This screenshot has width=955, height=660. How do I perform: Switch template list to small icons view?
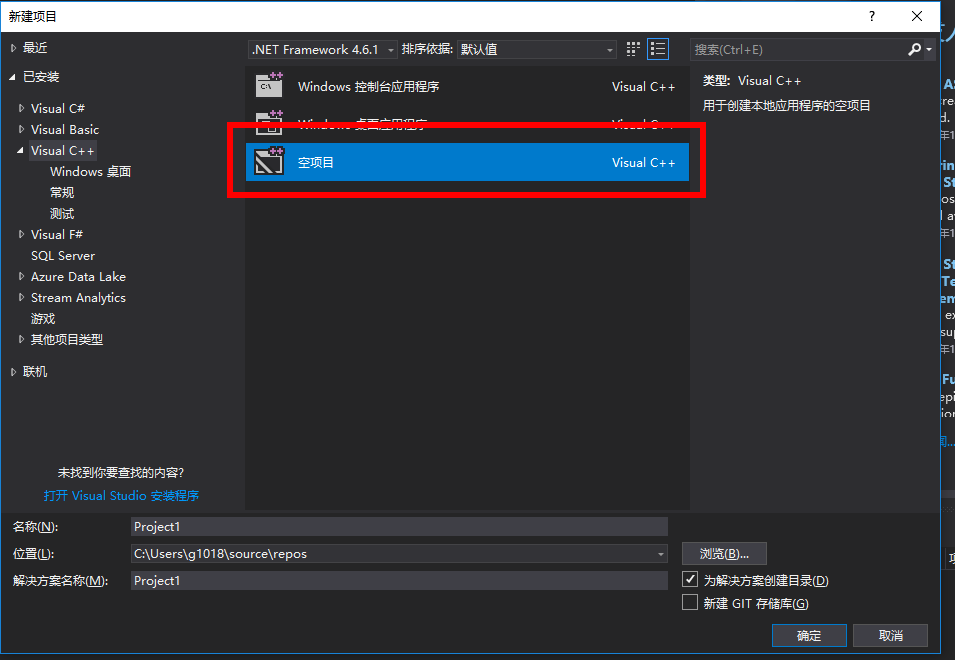pyautogui.click(x=633, y=49)
